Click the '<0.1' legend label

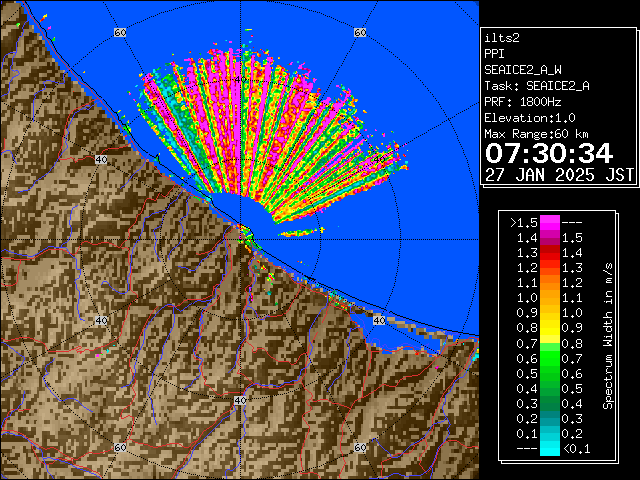[x=576, y=449]
